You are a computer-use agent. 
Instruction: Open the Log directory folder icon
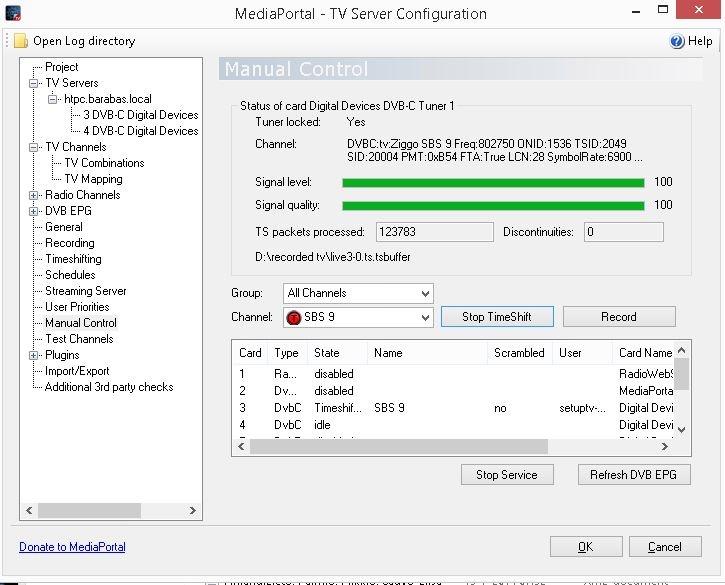pyautogui.click(x=21, y=41)
